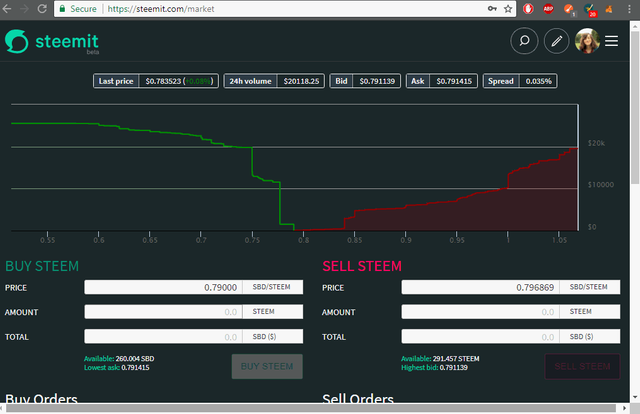This screenshot has width=640, height=414.
Task: Click the orange extension with badge 1
Action: [569, 9]
